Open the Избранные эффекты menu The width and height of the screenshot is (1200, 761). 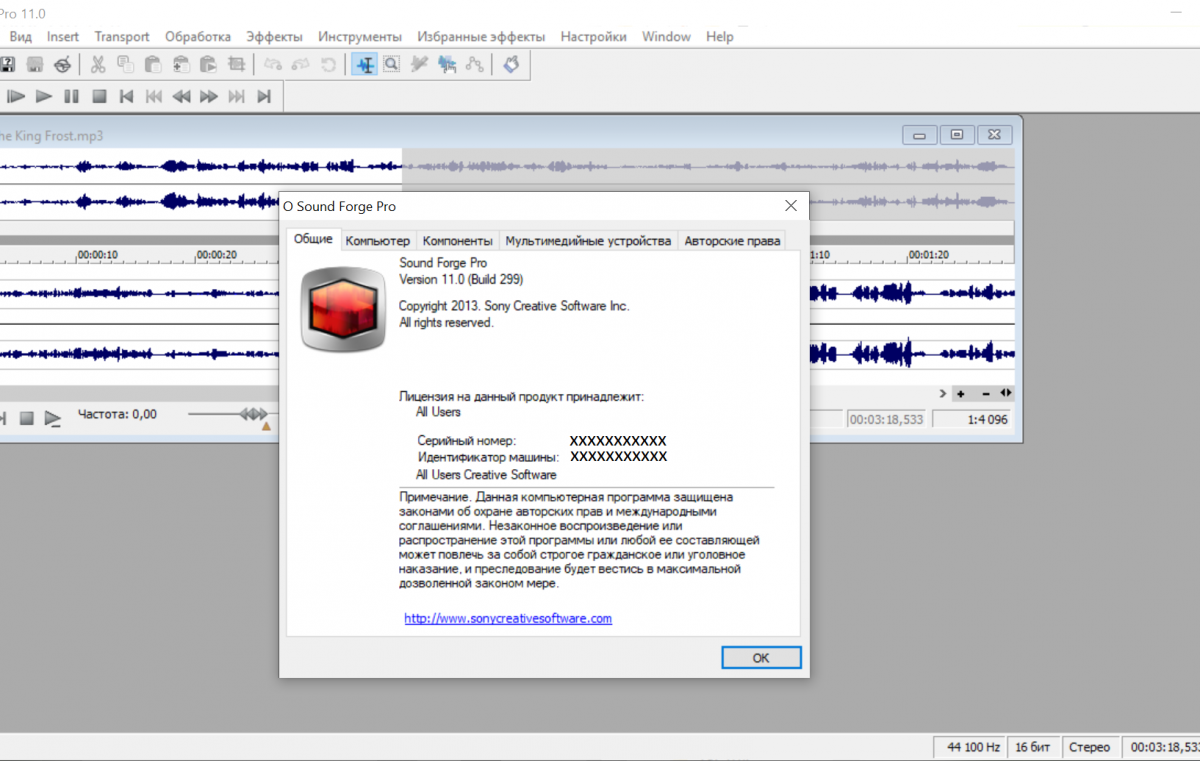coord(481,36)
